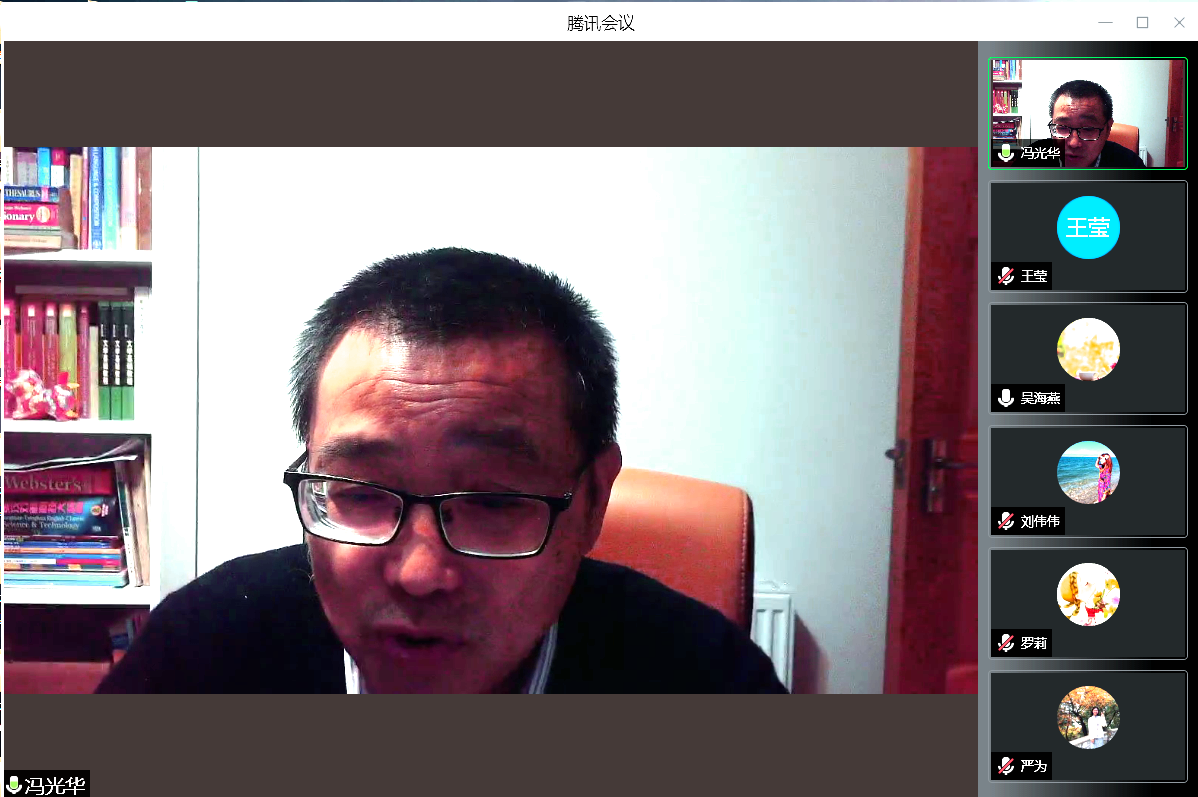Select the cyan 王莹 avatar circle

[x=1088, y=227]
